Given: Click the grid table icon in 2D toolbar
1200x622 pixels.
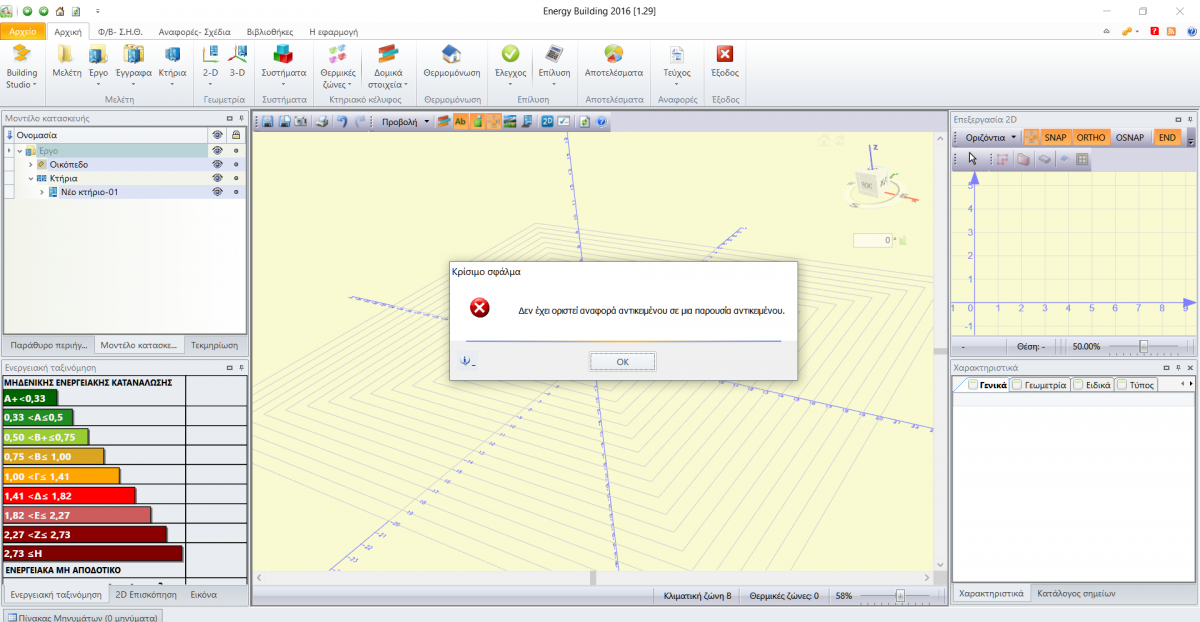Looking at the screenshot, I should [x=1082, y=158].
